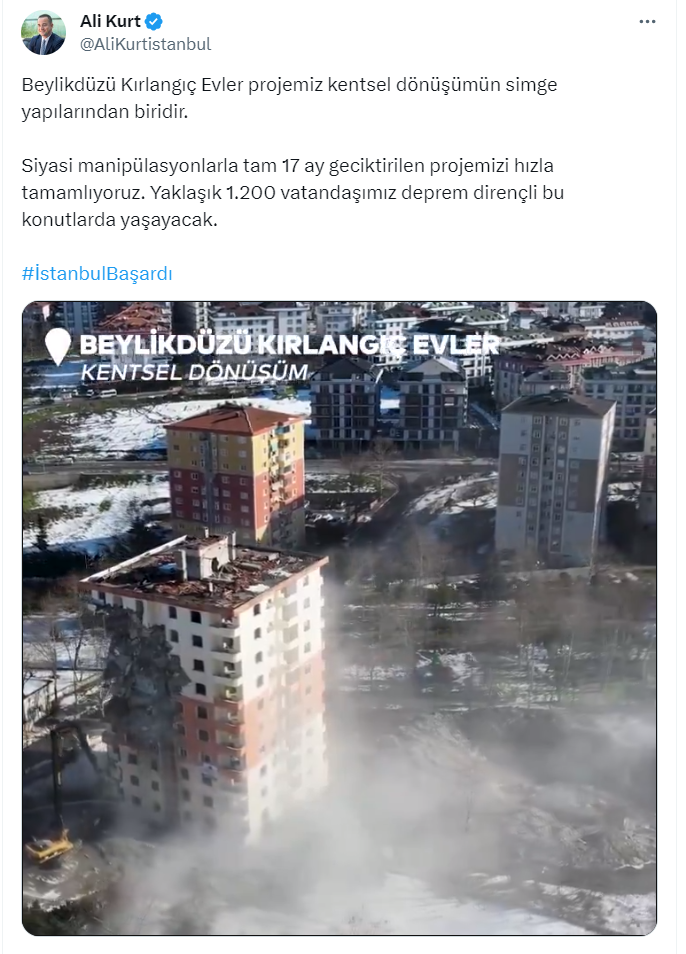Image resolution: width=686 pixels, height=954 pixels.
Task: Select the paragraph mentioning 17 ay geciktirilen
Action: [x=293, y=192]
